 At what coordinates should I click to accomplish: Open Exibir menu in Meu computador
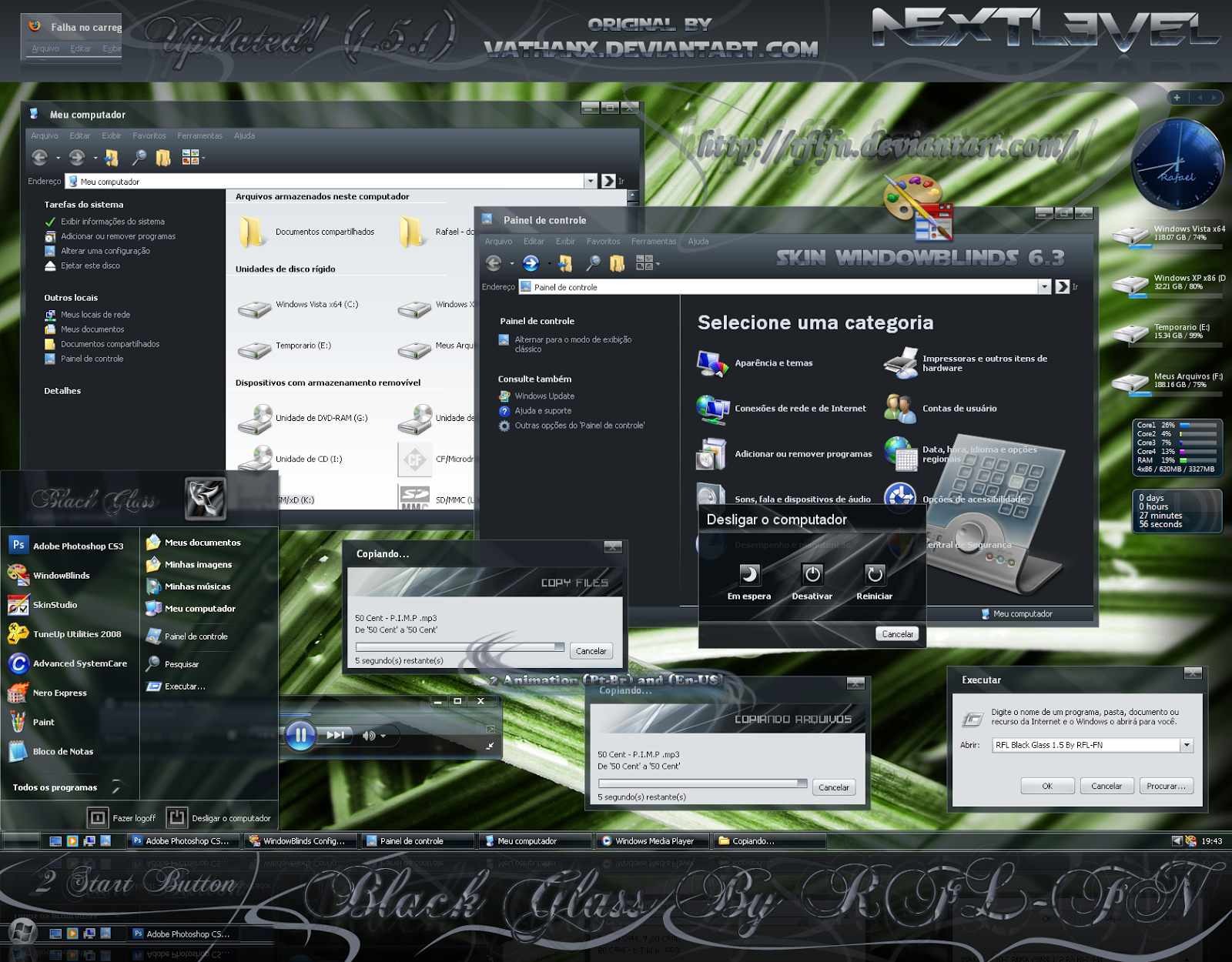(x=112, y=135)
